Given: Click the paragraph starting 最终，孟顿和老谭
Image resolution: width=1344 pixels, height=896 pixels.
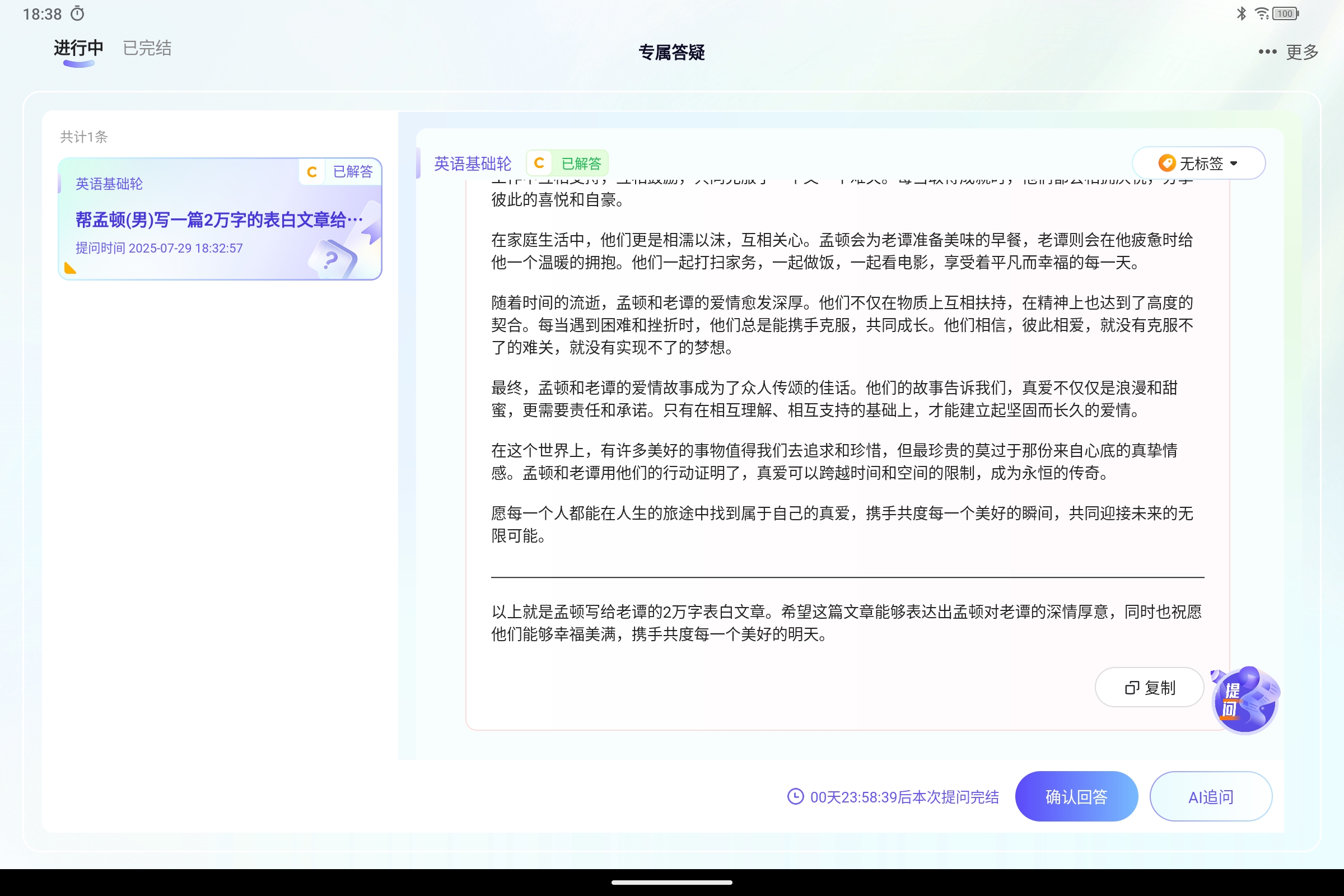Looking at the screenshot, I should (x=834, y=399).
